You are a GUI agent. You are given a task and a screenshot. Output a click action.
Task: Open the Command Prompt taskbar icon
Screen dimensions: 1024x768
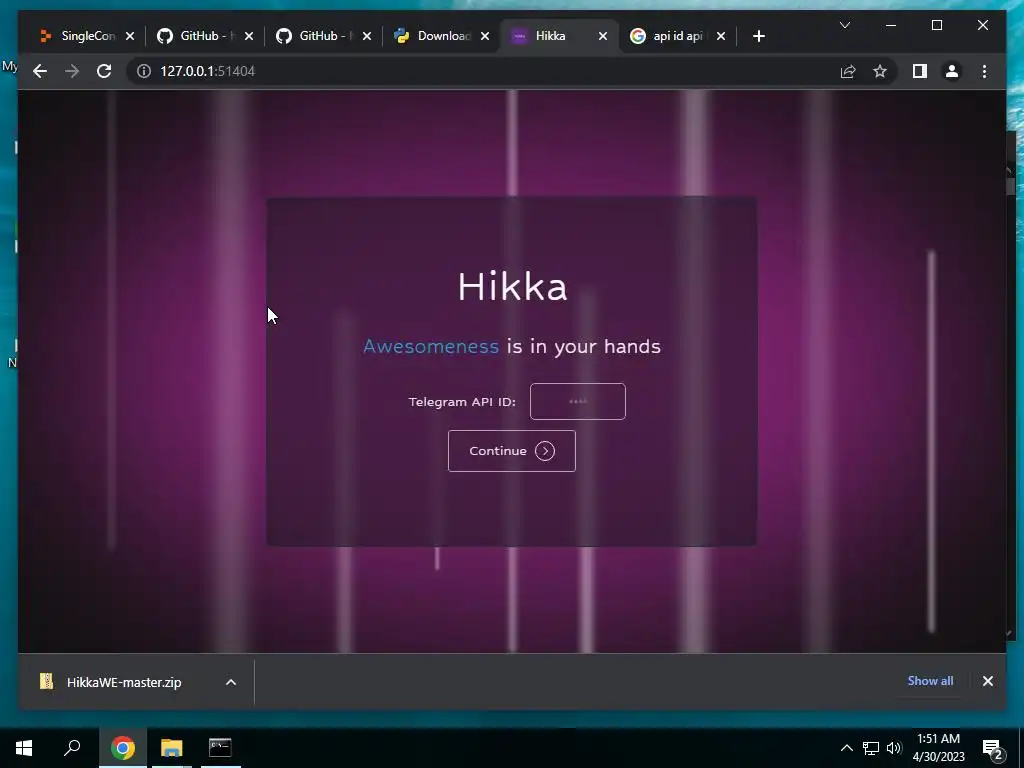pyautogui.click(x=220, y=748)
